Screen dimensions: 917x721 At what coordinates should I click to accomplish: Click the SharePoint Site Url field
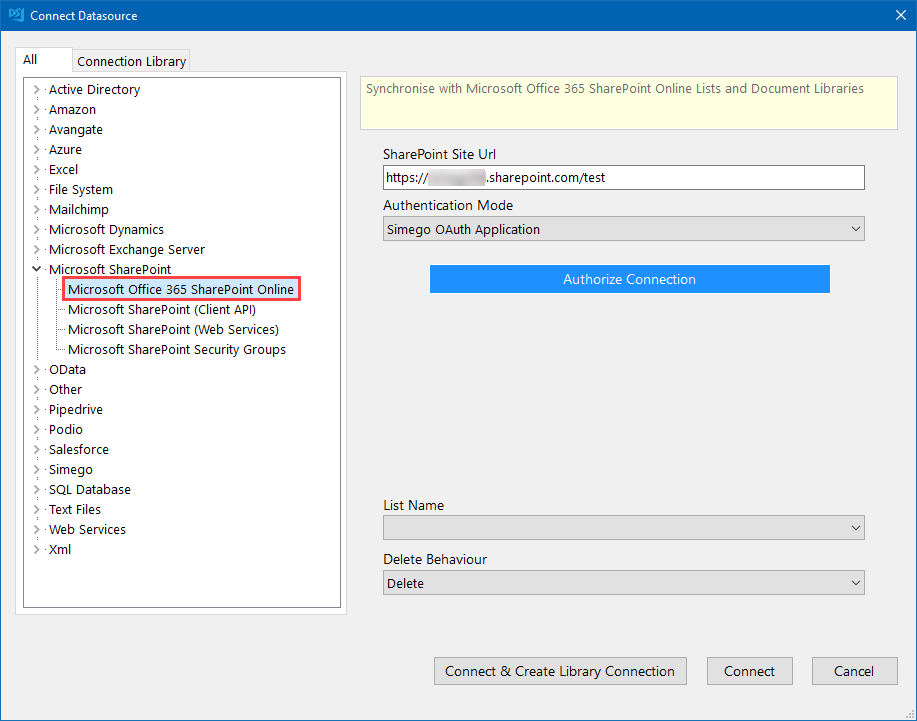click(623, 178)
